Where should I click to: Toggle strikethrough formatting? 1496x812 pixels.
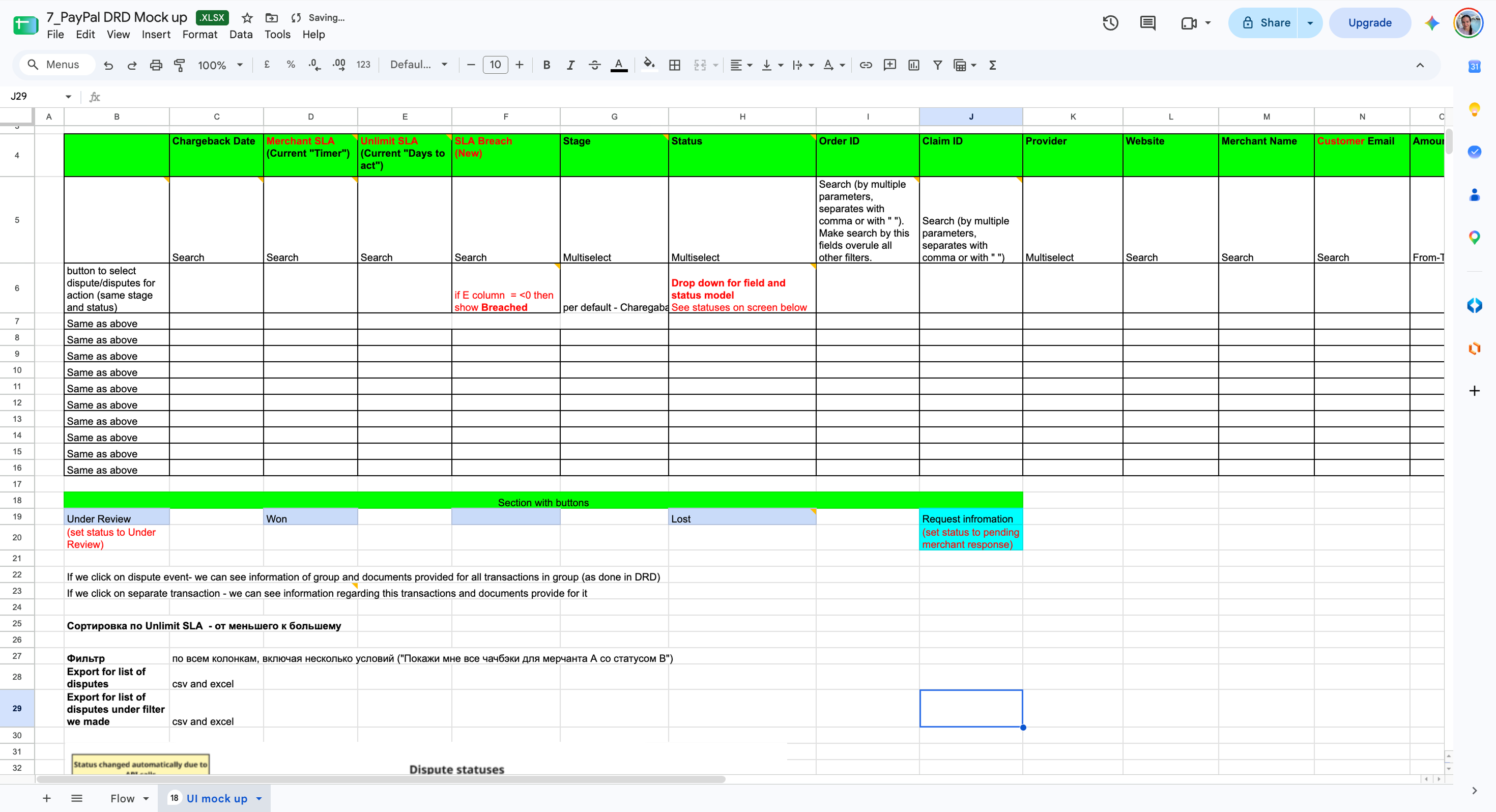click(594, 65)
